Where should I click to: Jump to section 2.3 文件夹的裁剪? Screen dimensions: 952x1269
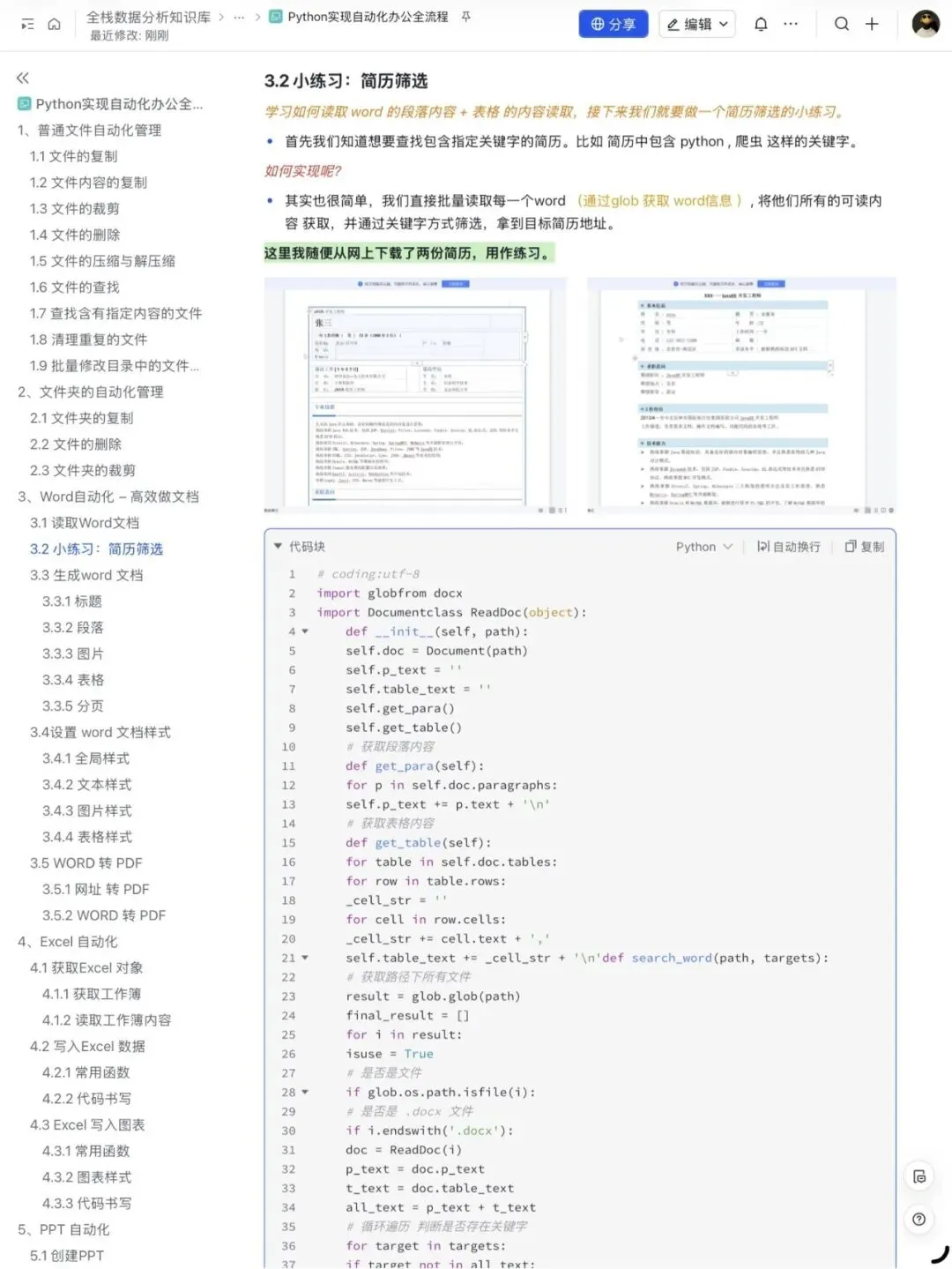click(x=83, y=470)
